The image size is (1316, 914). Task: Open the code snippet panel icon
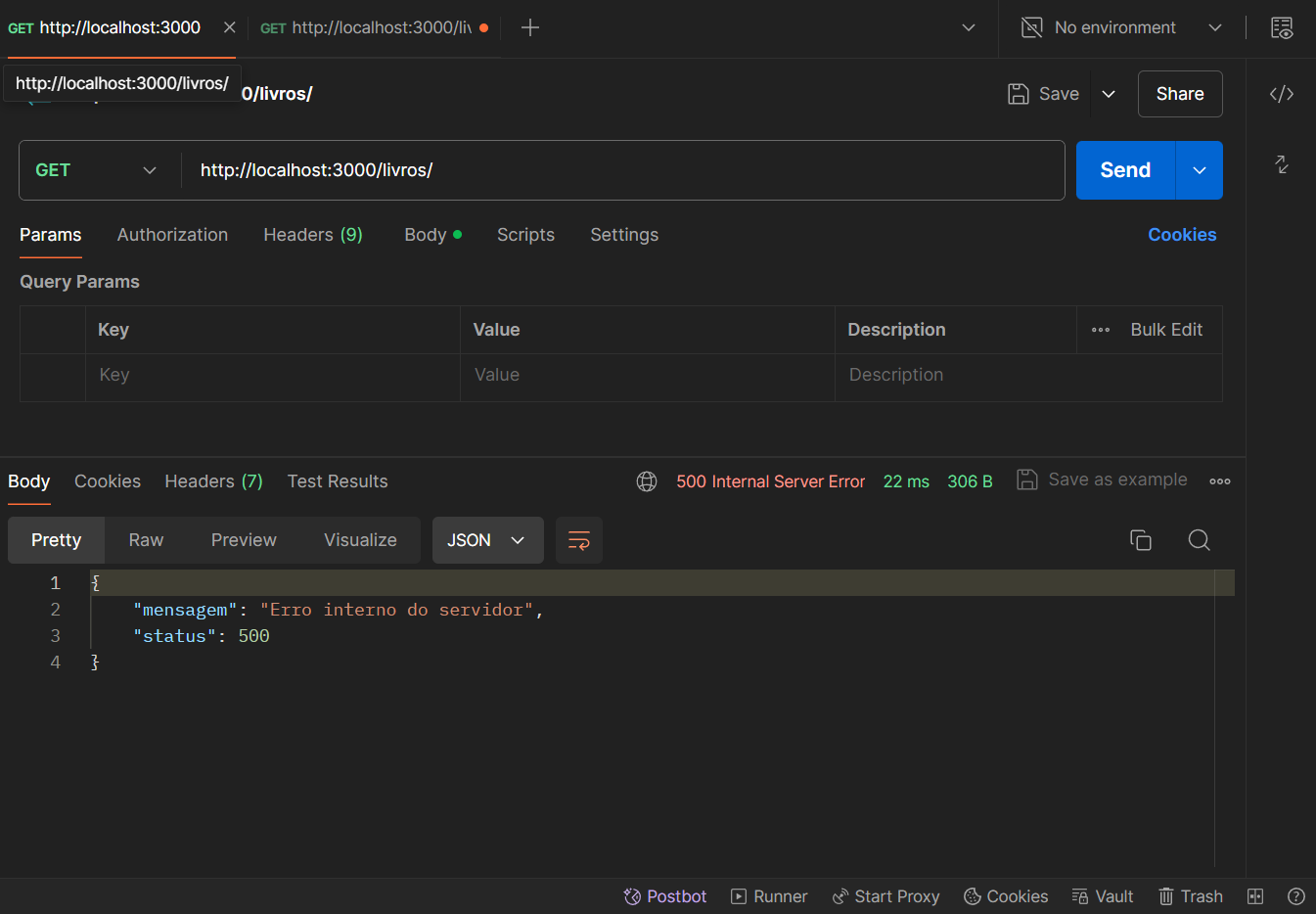[x=1282, y=94]
